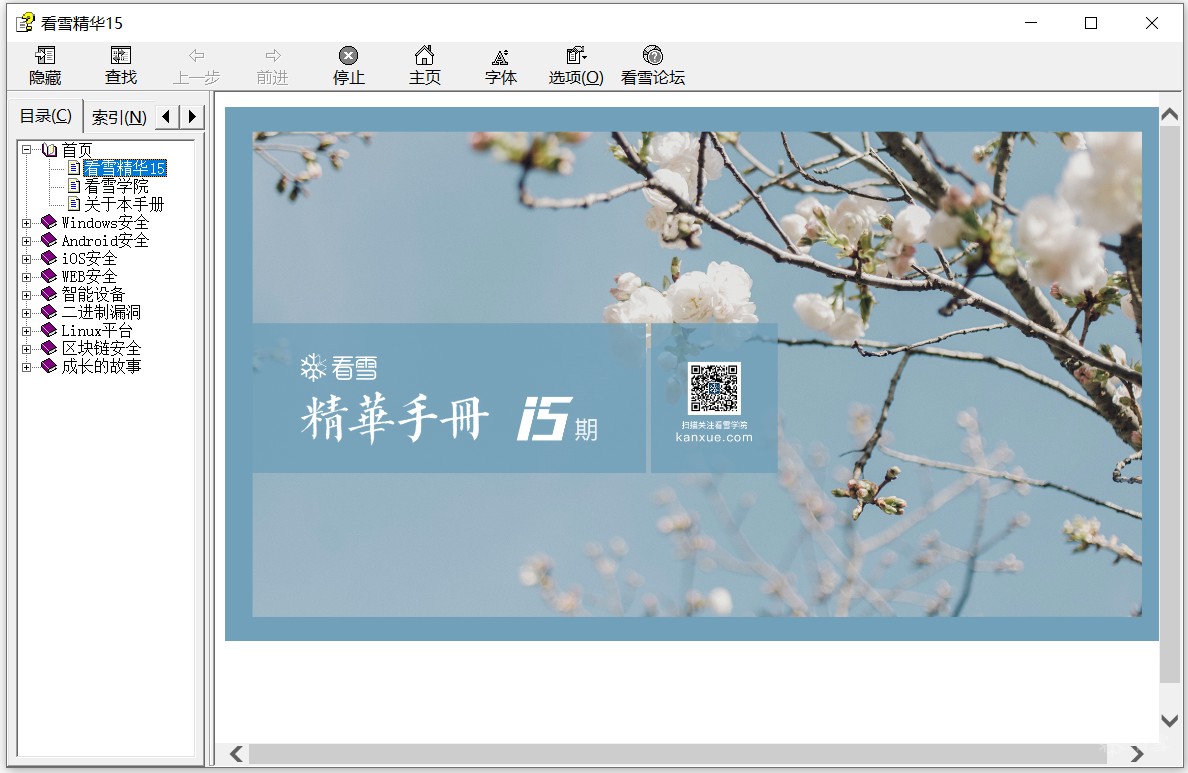Screen dimensions: 1188x773
Task: Click the open book icon beside 首页
Action: [50, 149]
